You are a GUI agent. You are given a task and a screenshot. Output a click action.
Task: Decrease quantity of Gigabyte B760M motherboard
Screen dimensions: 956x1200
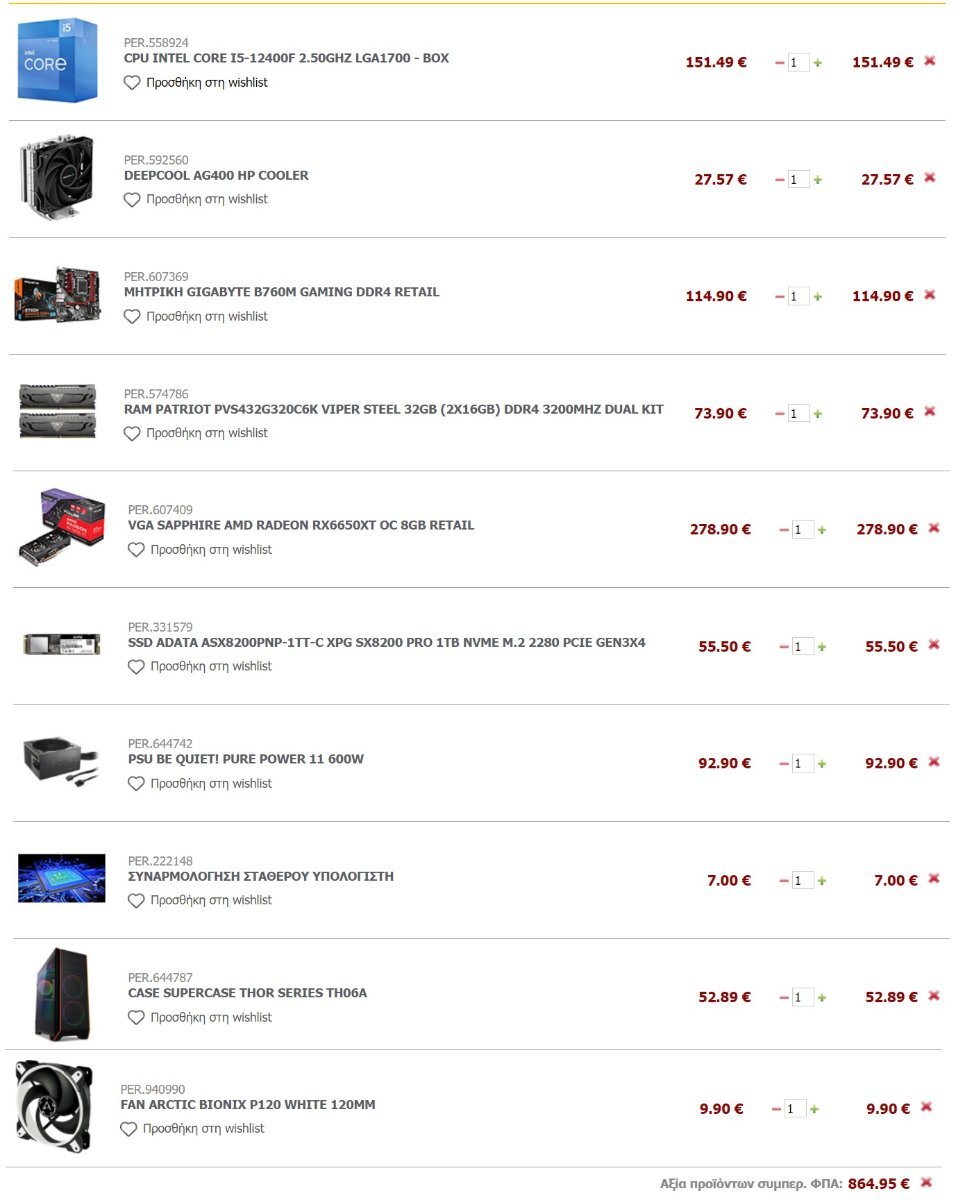tap(780, 297)
